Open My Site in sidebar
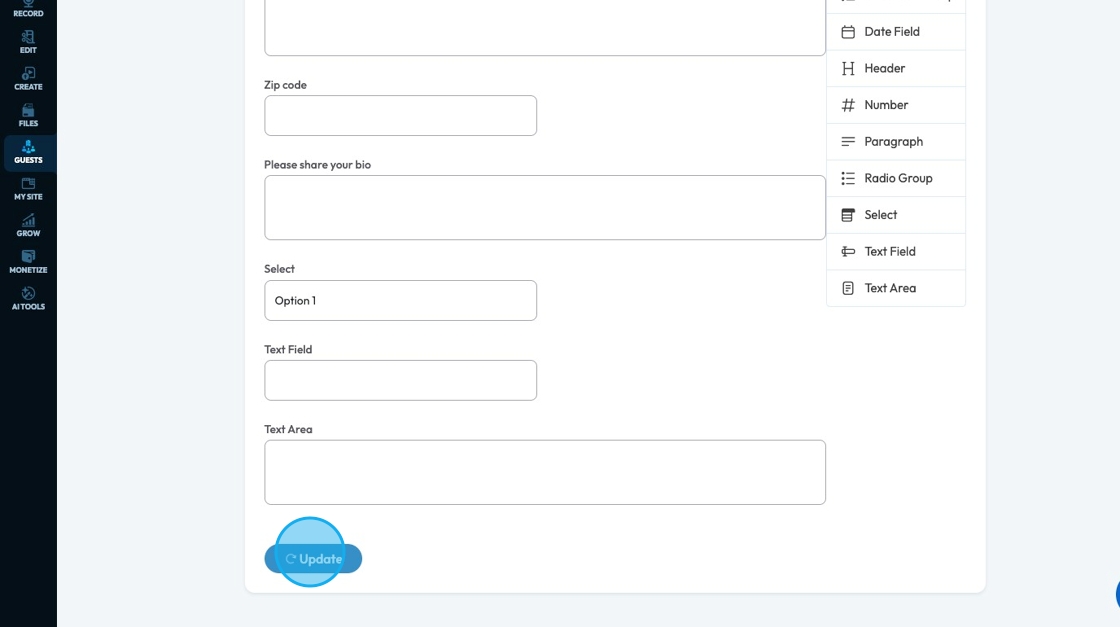Viewport: 1120px width, 627px height. (28, 189)
